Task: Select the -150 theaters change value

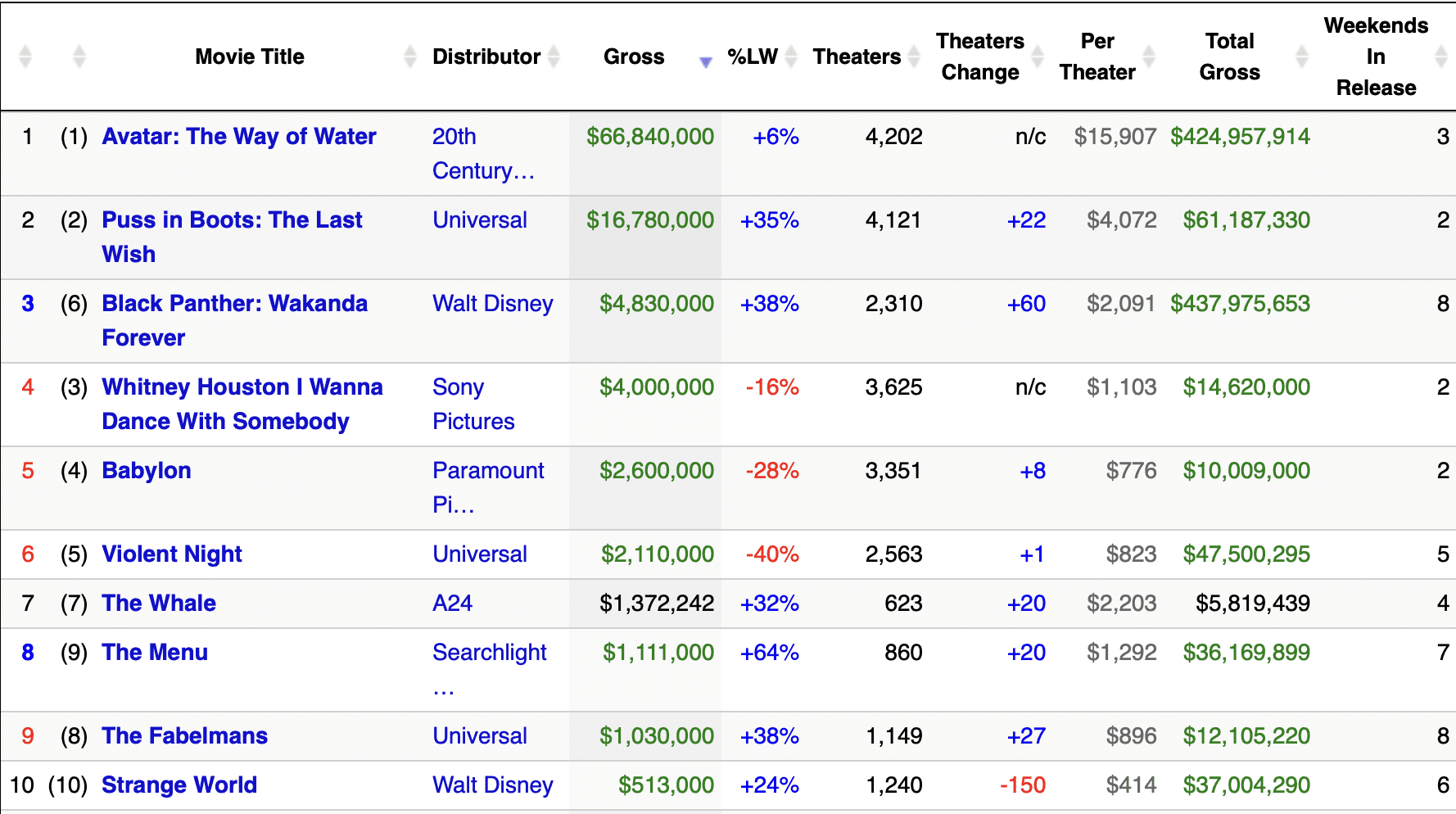Action: click(1023, 785)
